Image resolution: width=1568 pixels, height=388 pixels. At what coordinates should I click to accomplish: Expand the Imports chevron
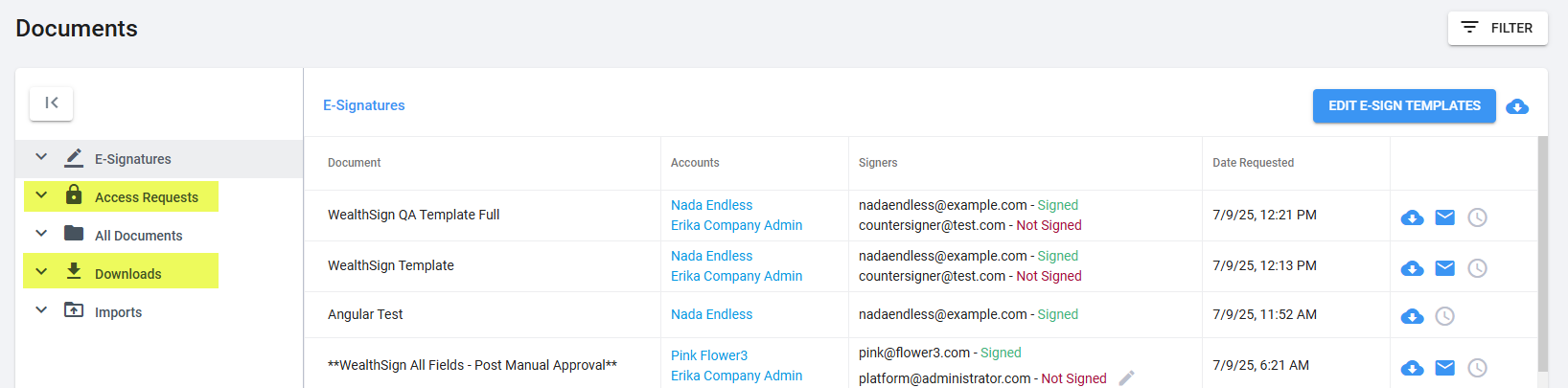point(41,310)
